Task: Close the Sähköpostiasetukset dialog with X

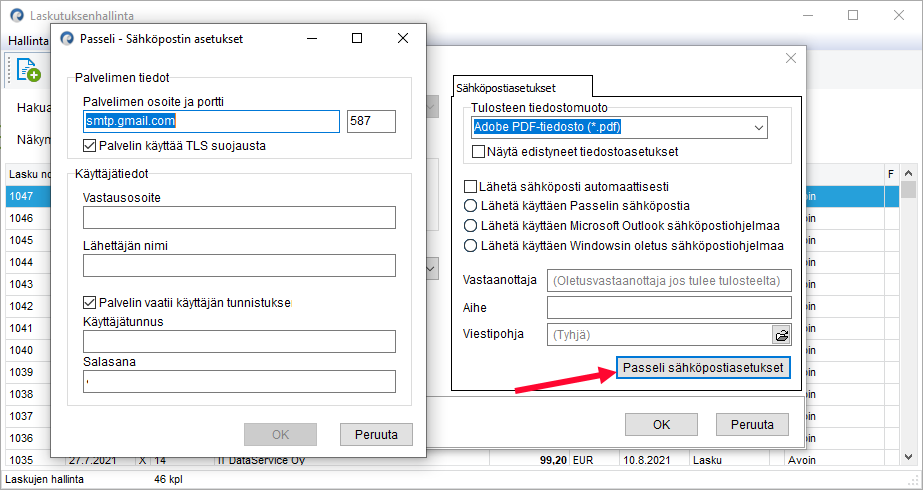Action: pyautogui.click(x=791, y=58)
